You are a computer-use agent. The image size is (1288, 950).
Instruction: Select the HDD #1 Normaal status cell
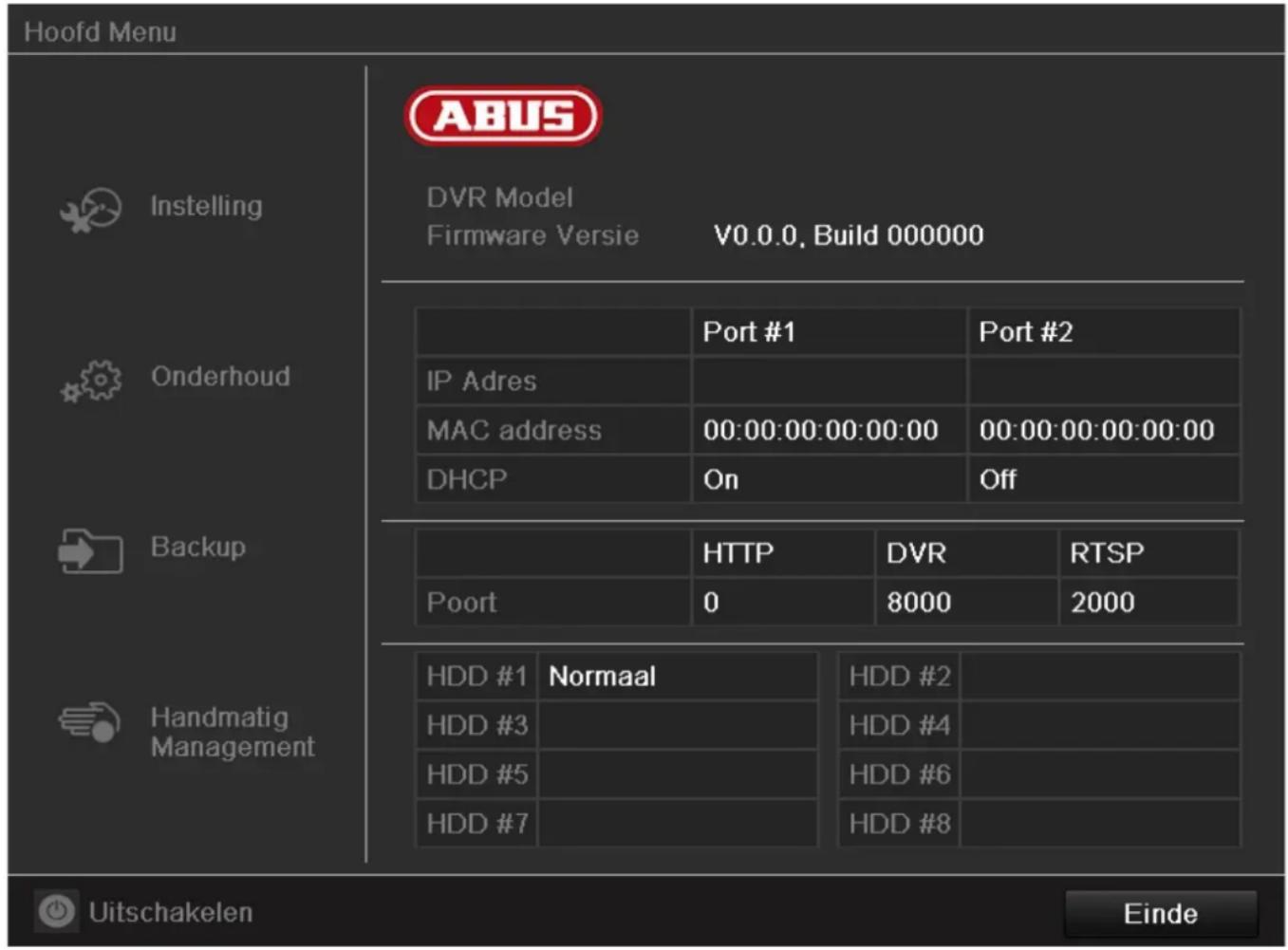[679, 676]
